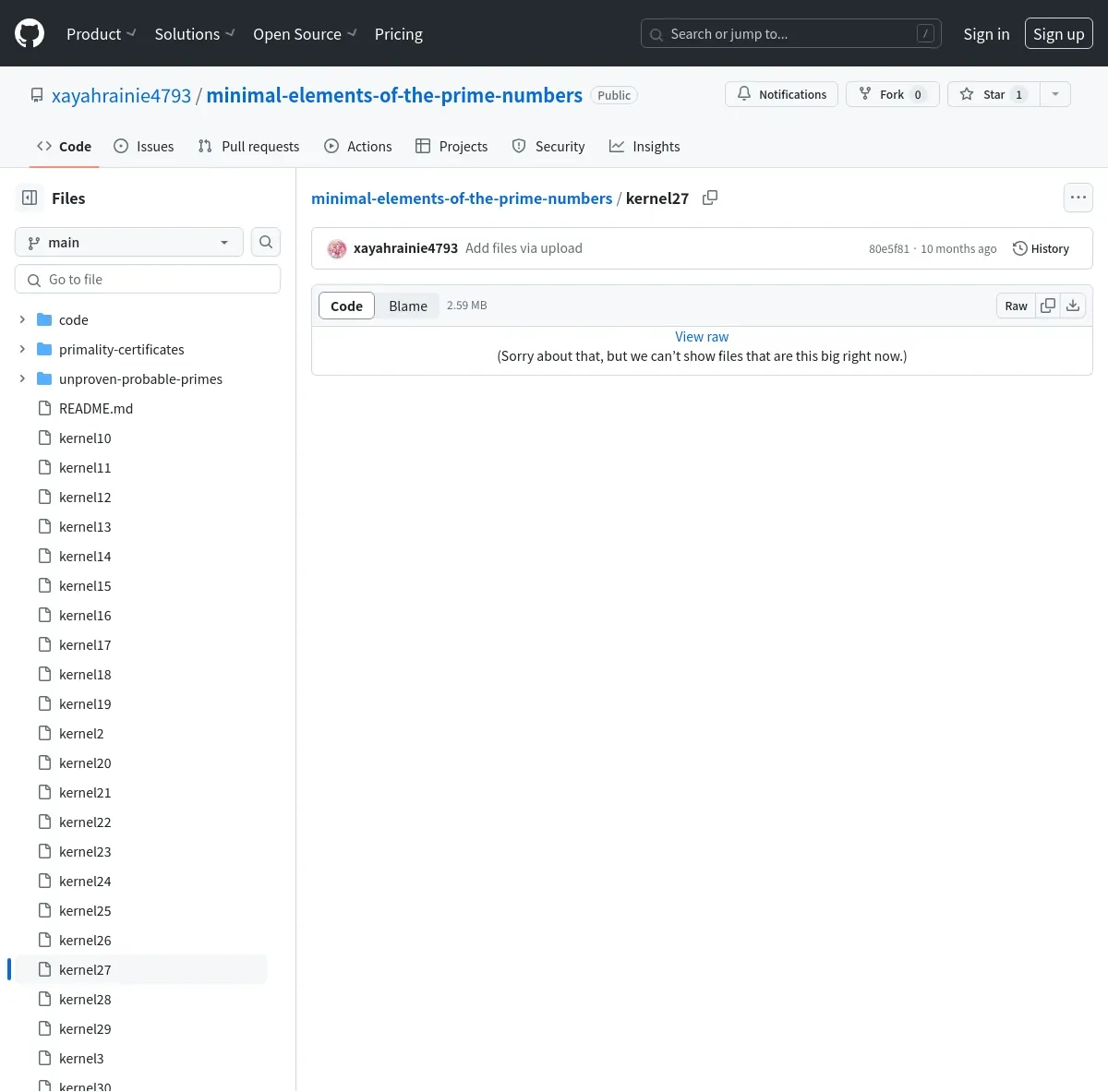Open the Solutions menu dropdown
Viewport: 1108px width, 1092px height.
[x=195, y=34]
